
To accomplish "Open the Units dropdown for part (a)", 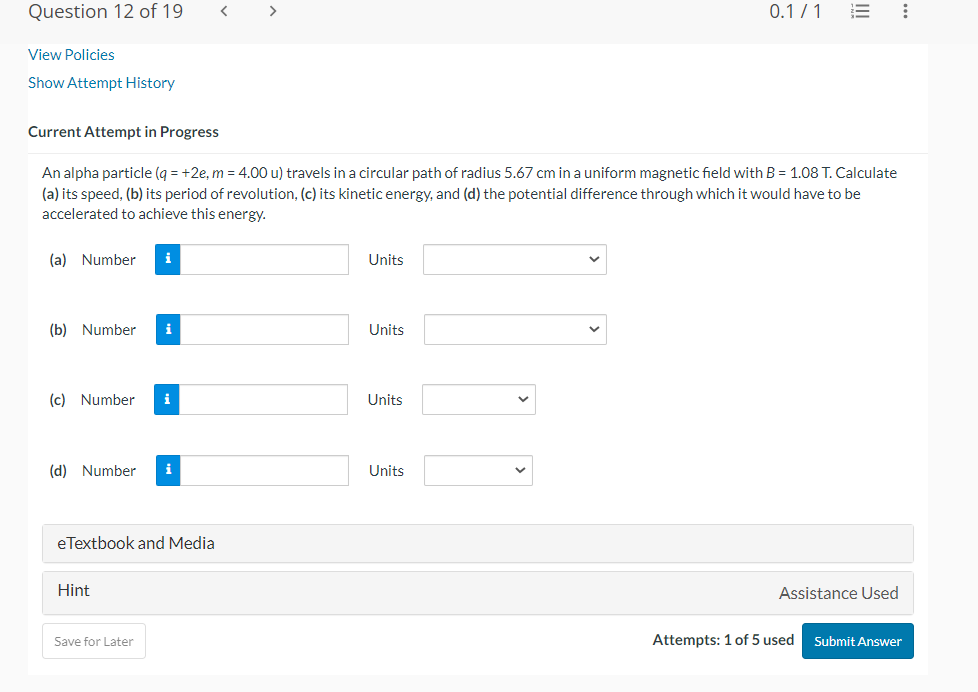I will (515, 260).
